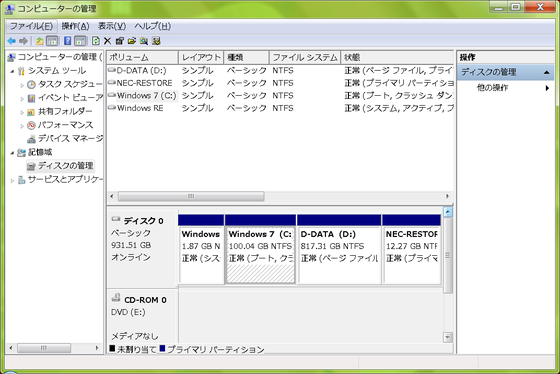This screenshot has width=560, height=374.
Task: Open the 操作(A) menu
Action: (75, 26)
